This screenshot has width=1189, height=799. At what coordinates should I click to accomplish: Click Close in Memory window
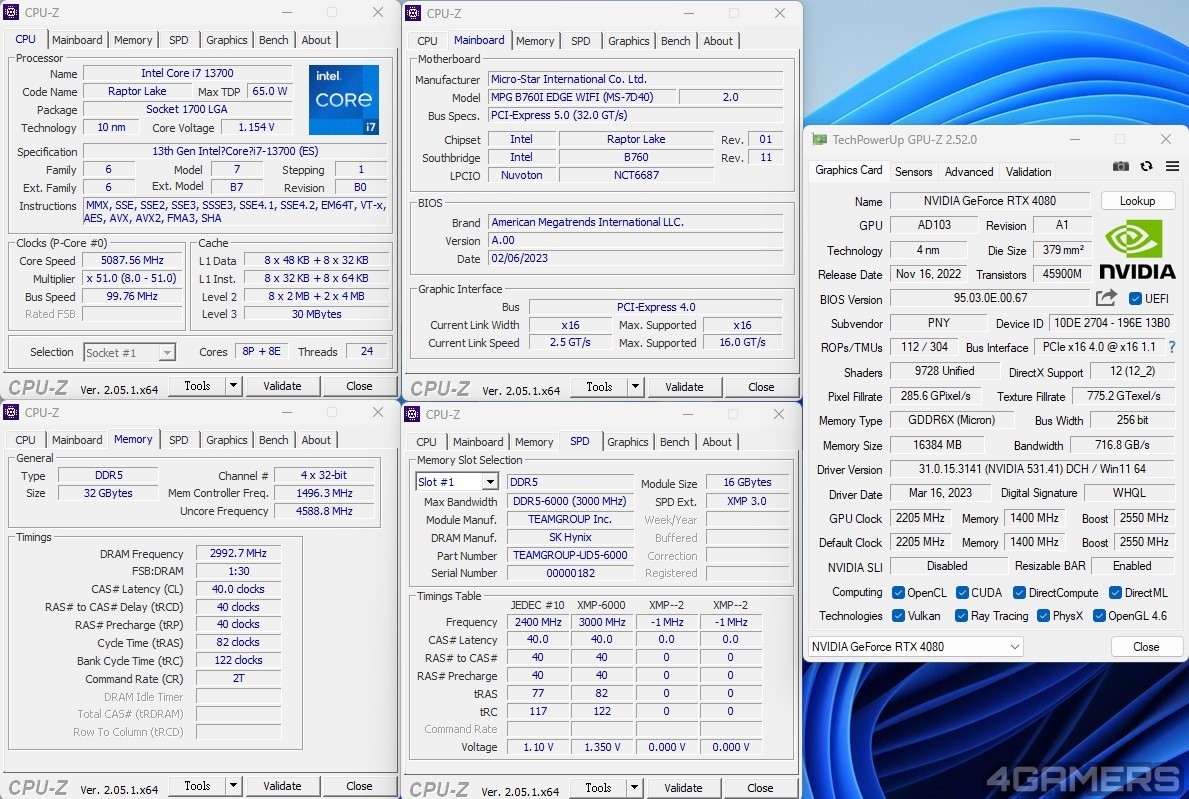tap(359, 786)
